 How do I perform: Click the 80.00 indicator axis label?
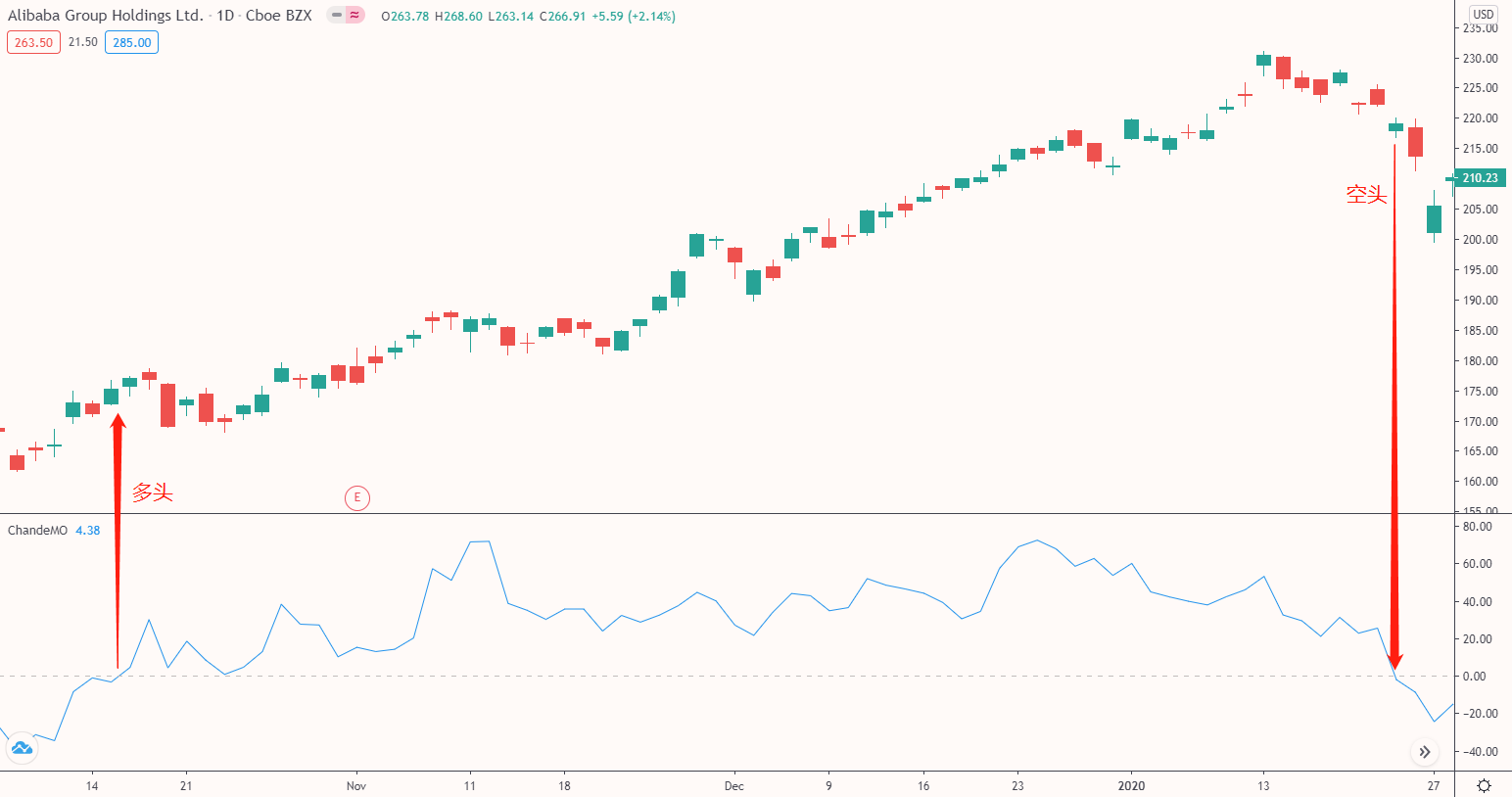pos(1477,527)
